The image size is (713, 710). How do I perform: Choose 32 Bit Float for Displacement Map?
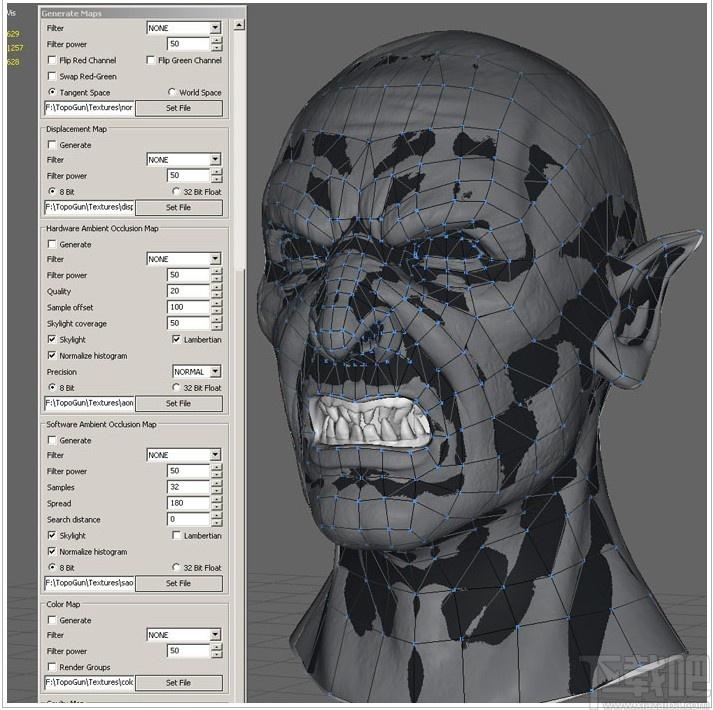click(176, 191)
